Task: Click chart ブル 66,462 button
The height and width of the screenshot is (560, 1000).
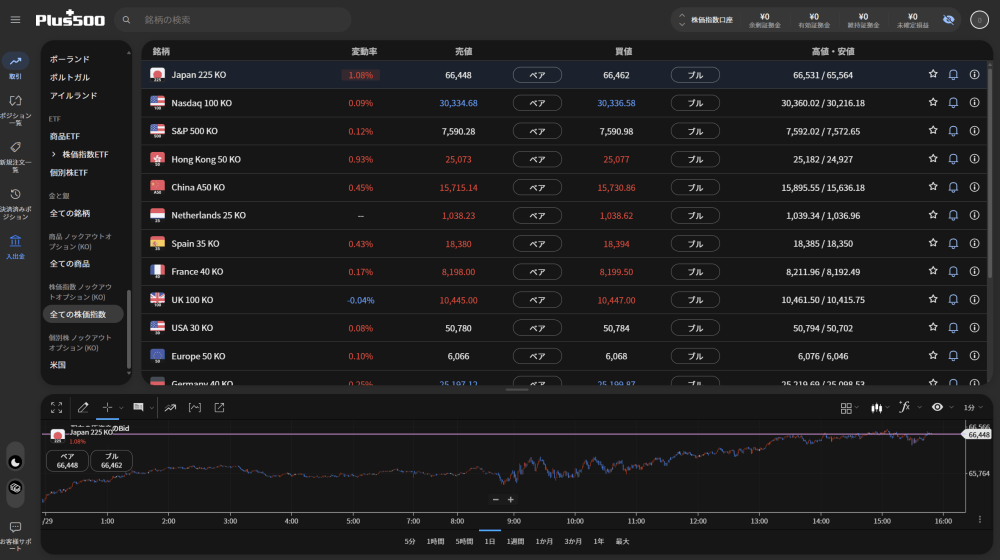Action: pyautogui.click(x=112, y=461)
